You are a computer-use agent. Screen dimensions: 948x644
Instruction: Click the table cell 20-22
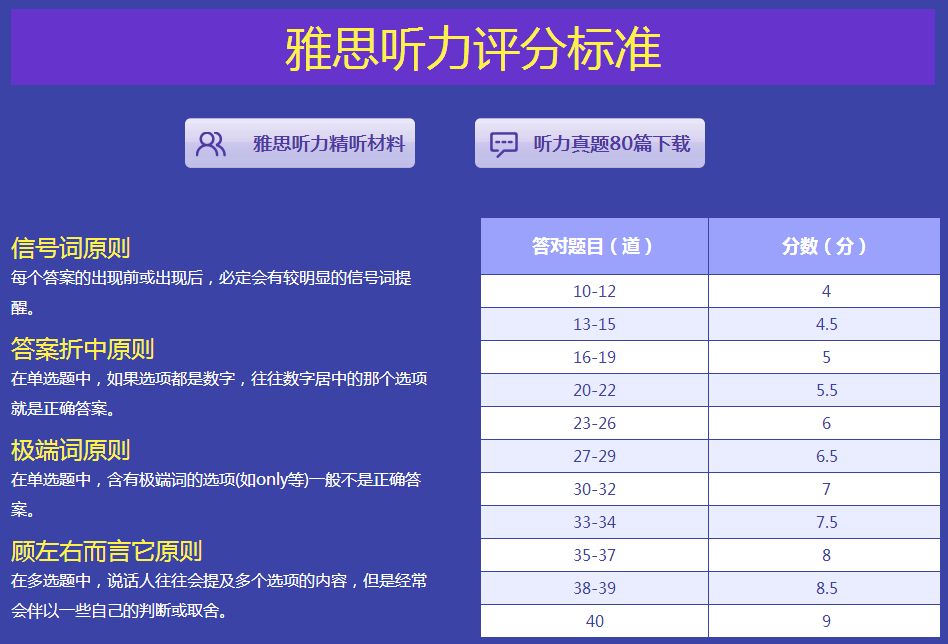[594, 390]
